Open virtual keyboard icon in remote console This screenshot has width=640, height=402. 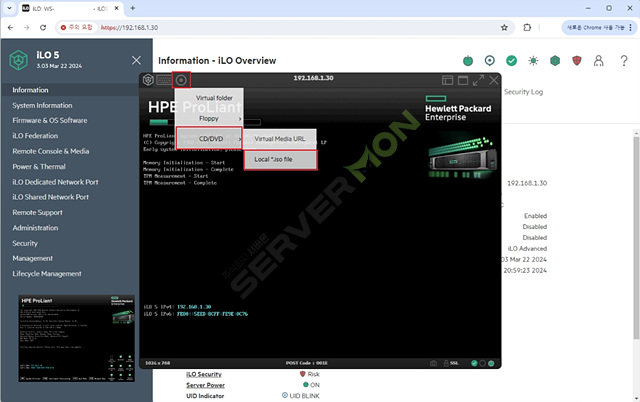(x=164, y=80)
